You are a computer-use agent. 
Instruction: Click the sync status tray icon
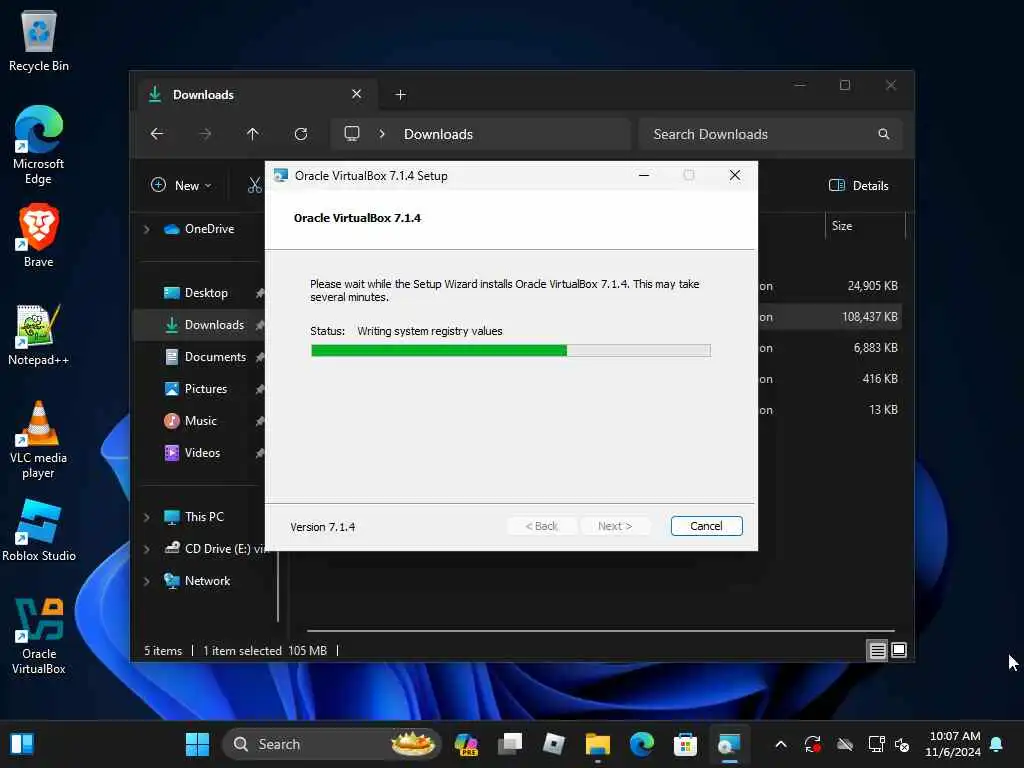(812, 744)
